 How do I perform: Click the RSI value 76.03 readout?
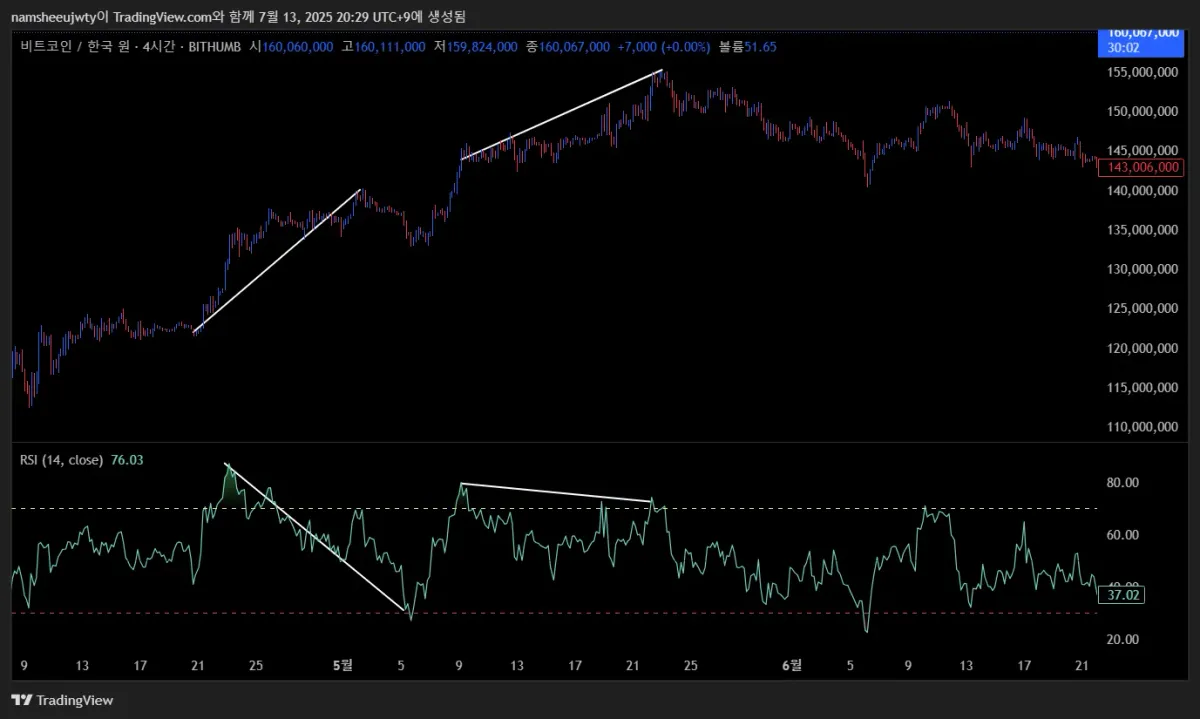pos(126,460)
